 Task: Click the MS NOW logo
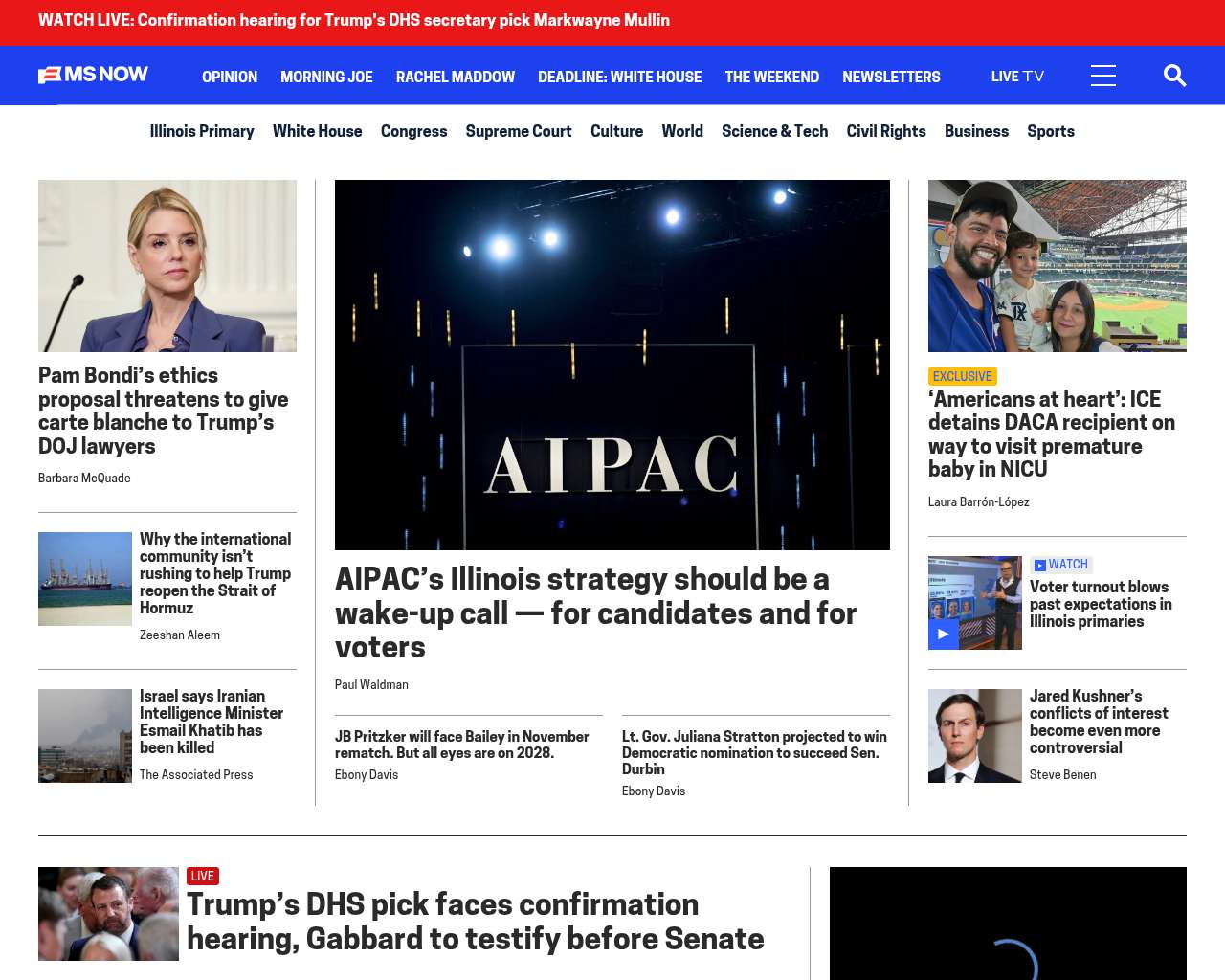[x=93, y=75]
